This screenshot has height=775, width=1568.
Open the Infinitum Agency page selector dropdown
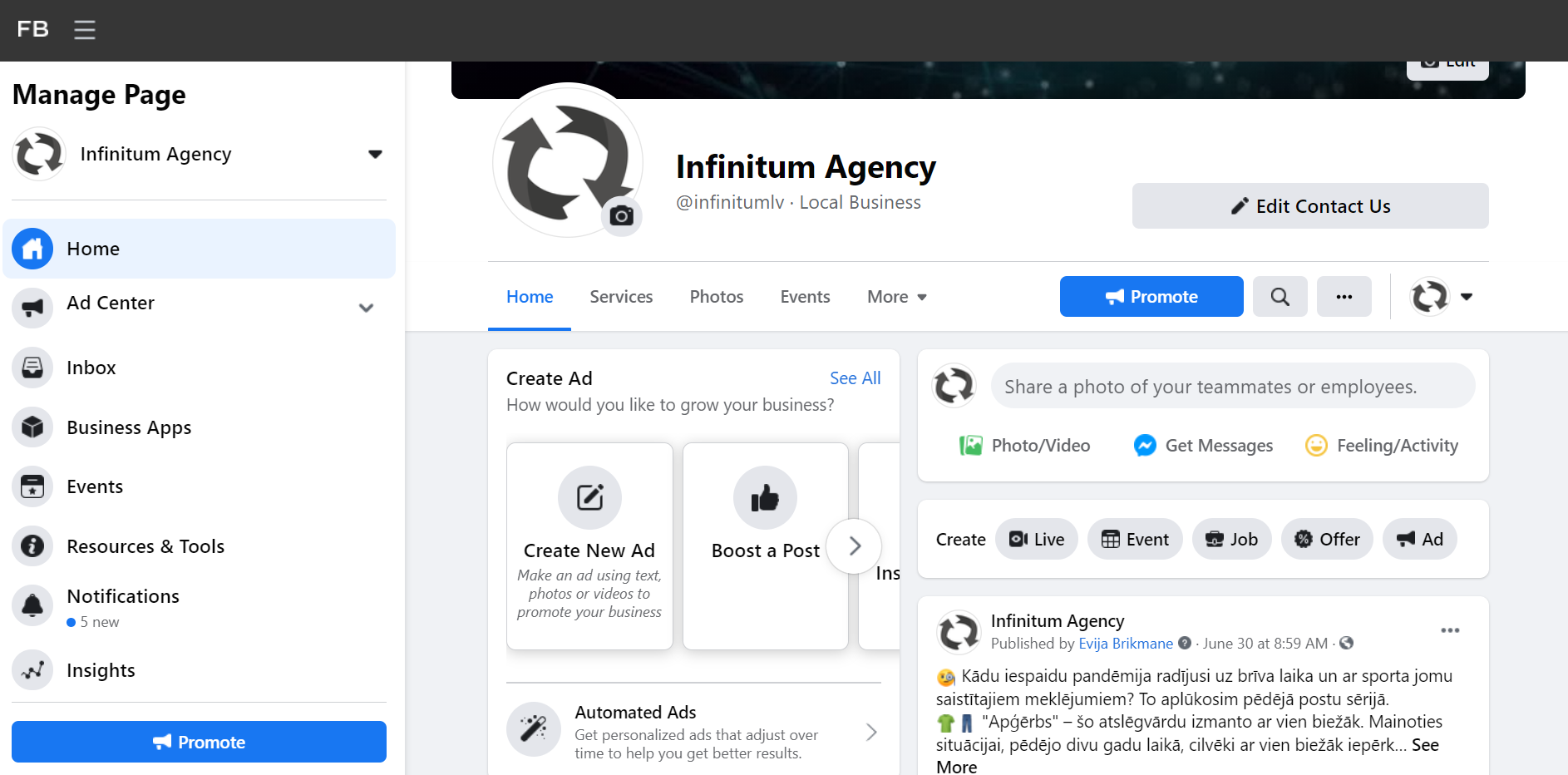(x=375, y=154)
